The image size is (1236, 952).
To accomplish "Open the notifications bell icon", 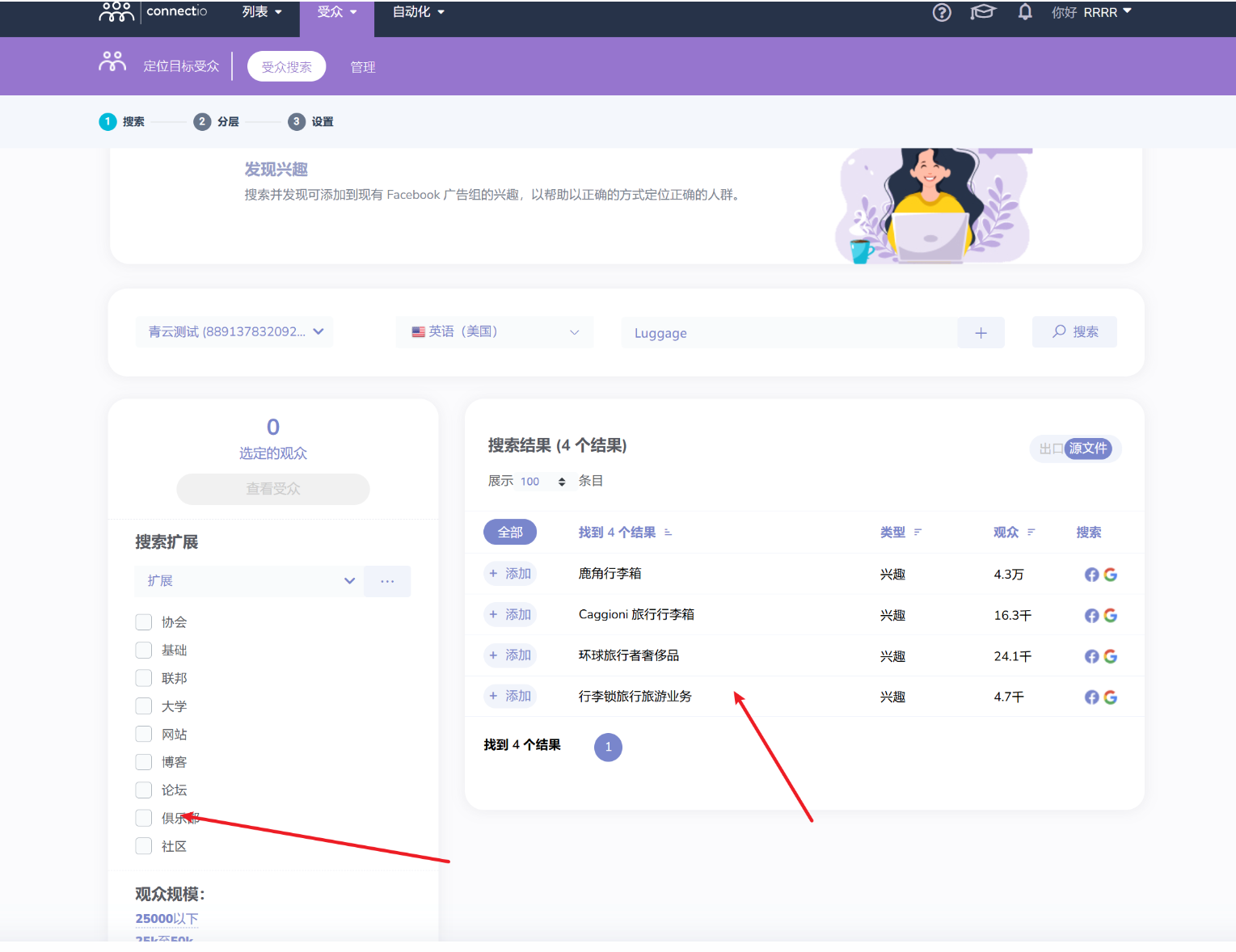I will point(1024,12).
